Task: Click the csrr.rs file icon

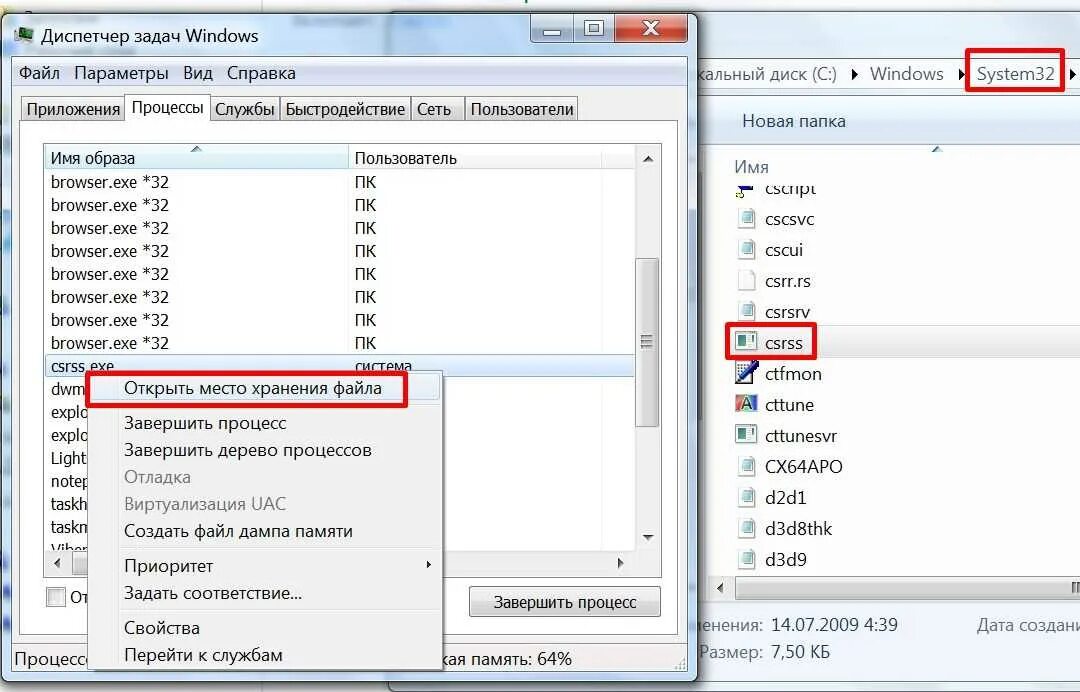Action: [746, 281]
